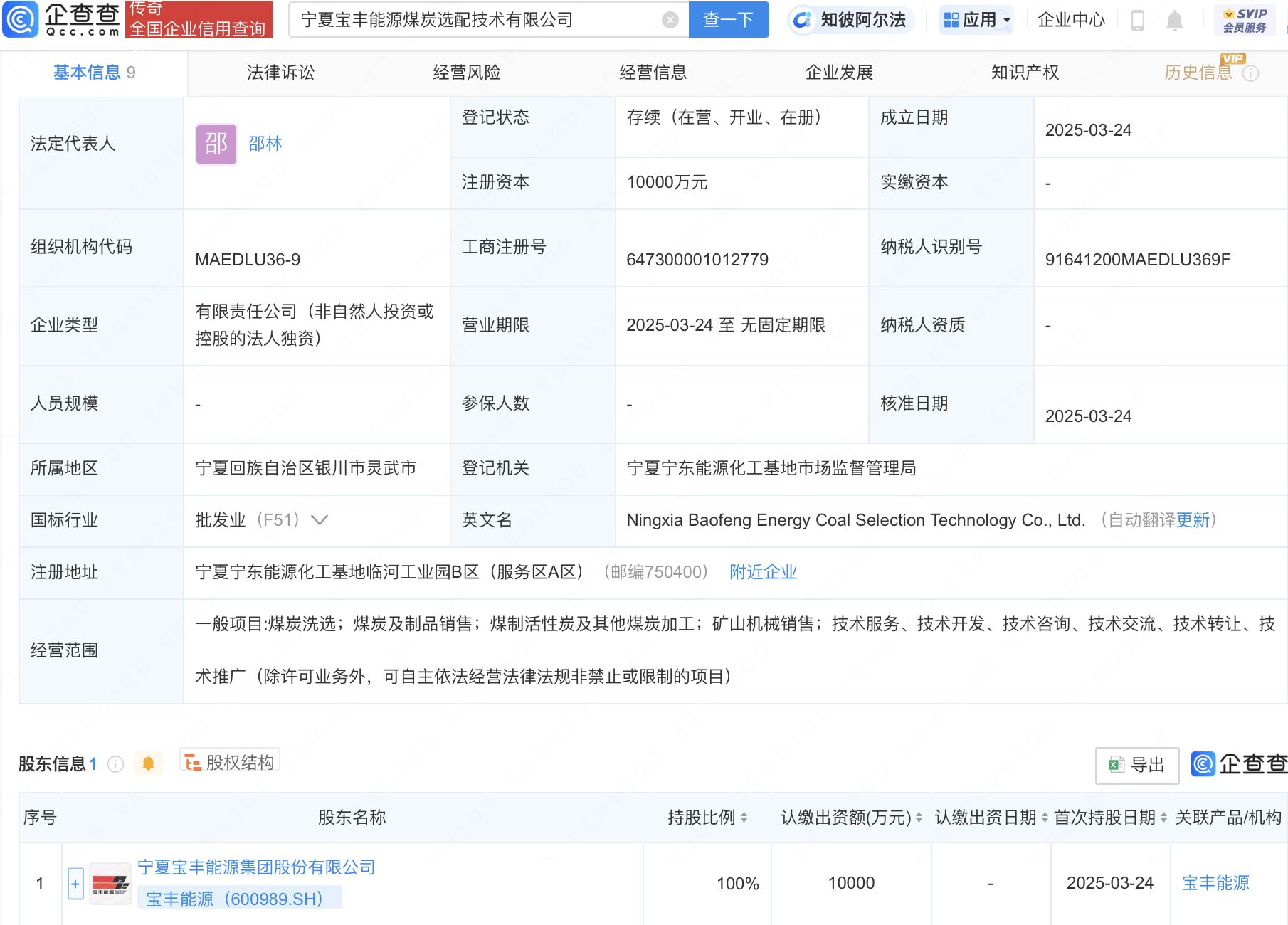
Task: Open shareholder 宁夏宝丰能源集团股份有限公司 link
Action: pyautogui.click(x=256, y=867)
